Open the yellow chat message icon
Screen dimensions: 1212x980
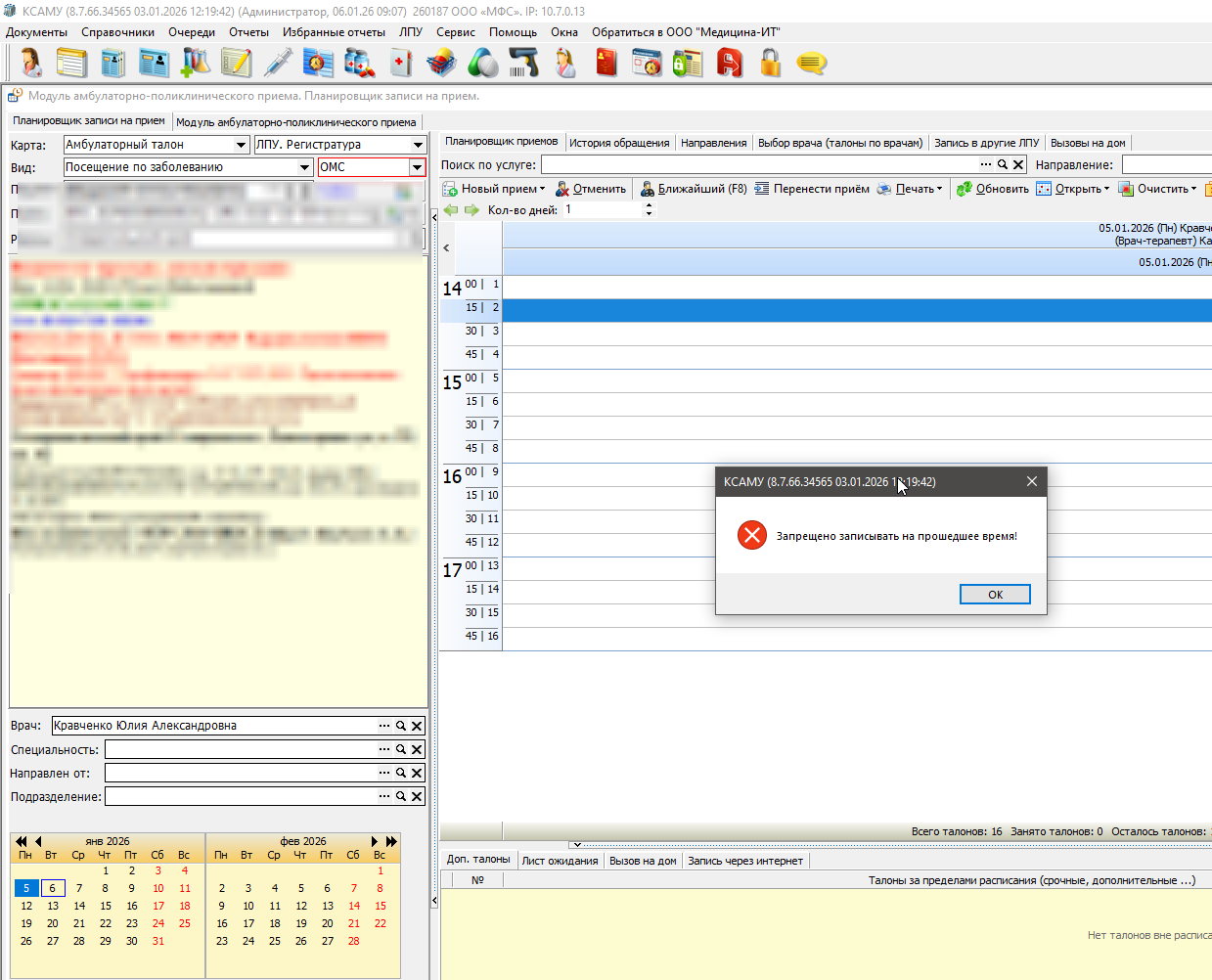point(811,64)
